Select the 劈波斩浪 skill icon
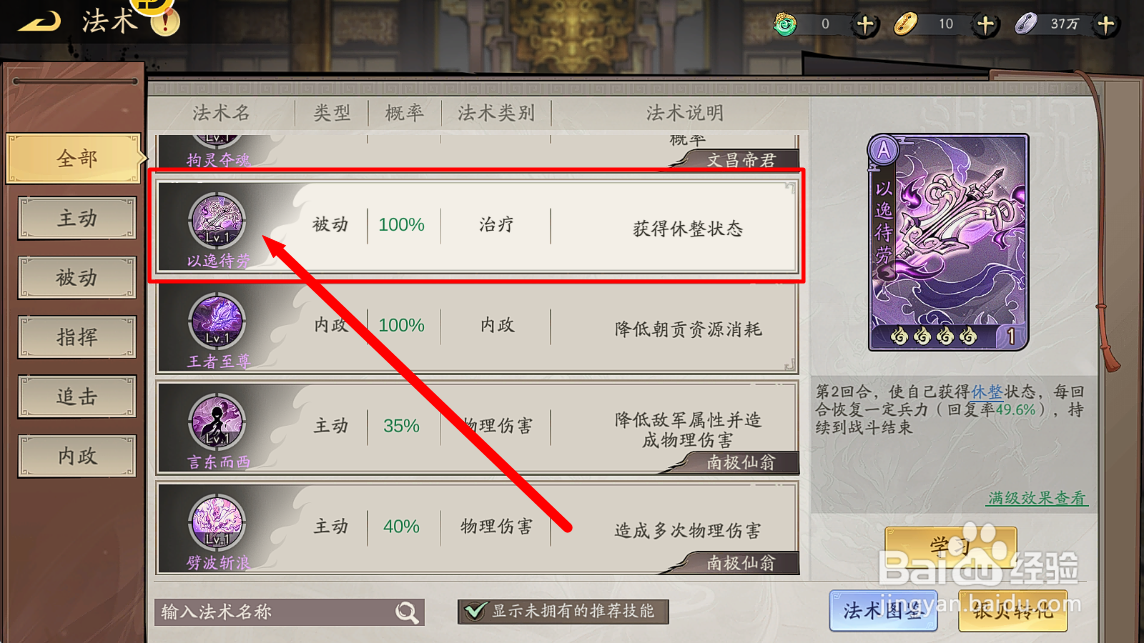The height and width of the screenshot is (643, 1144). tap(217, 523)
